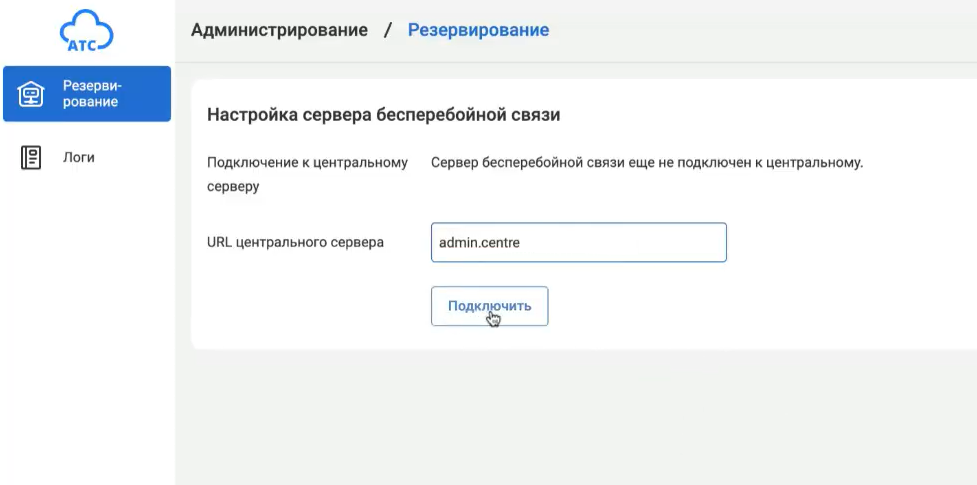
Task: Click the Подключение к центральному серверу label
Action: coord(306,174)
